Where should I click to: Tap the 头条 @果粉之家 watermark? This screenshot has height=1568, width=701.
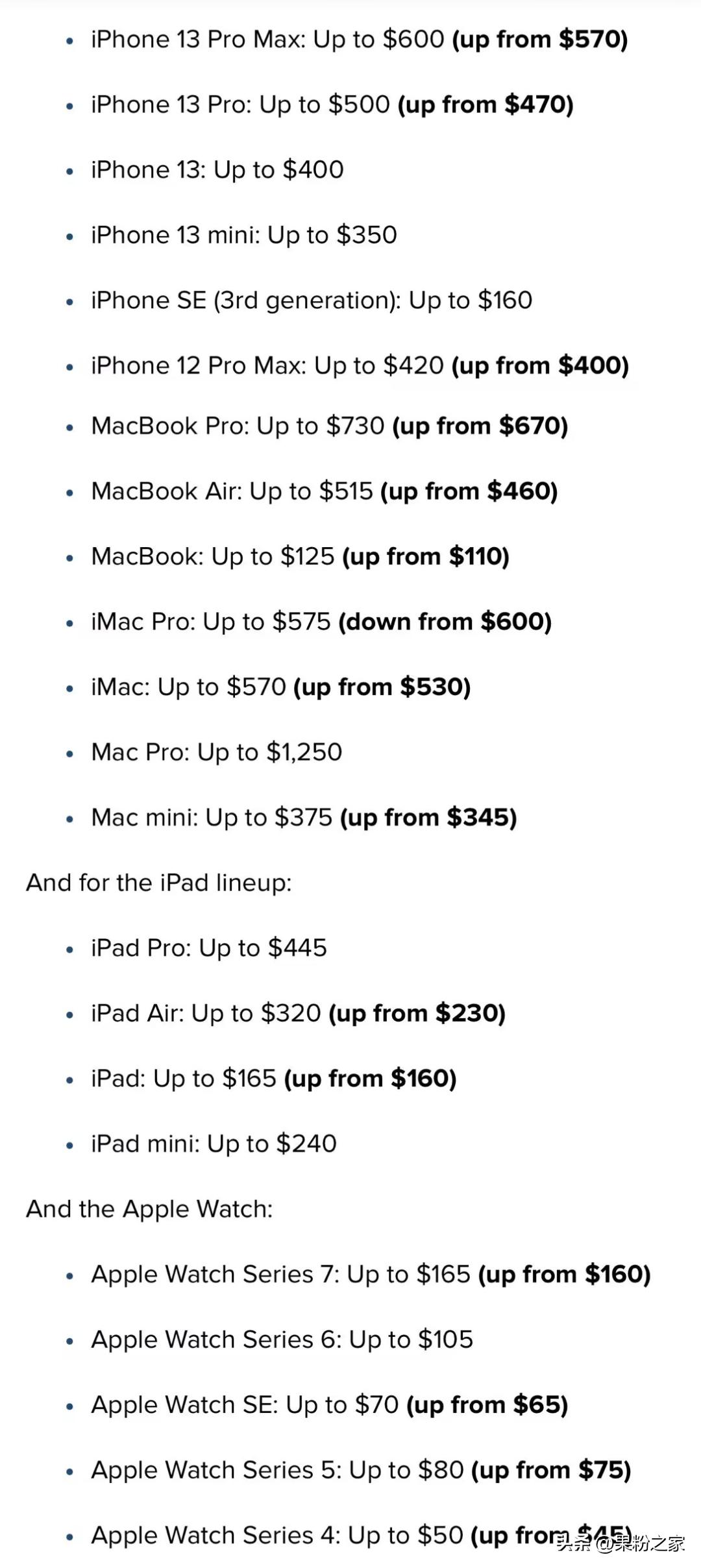pos(621,1543)
